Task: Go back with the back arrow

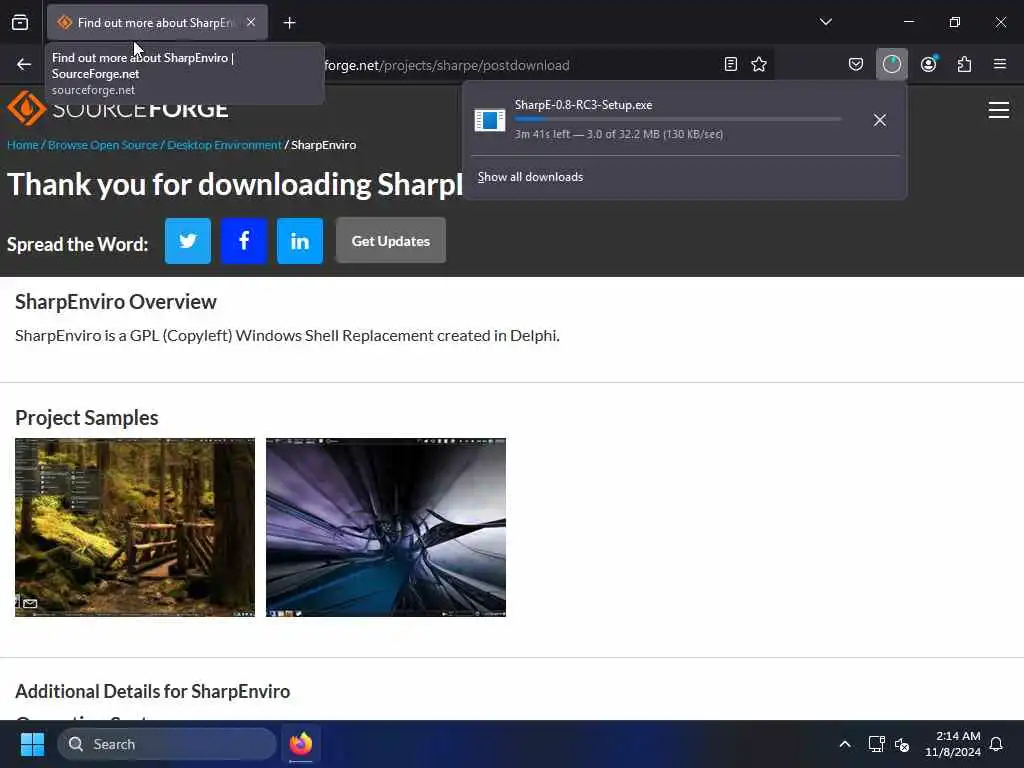Action: pos(24,64)
